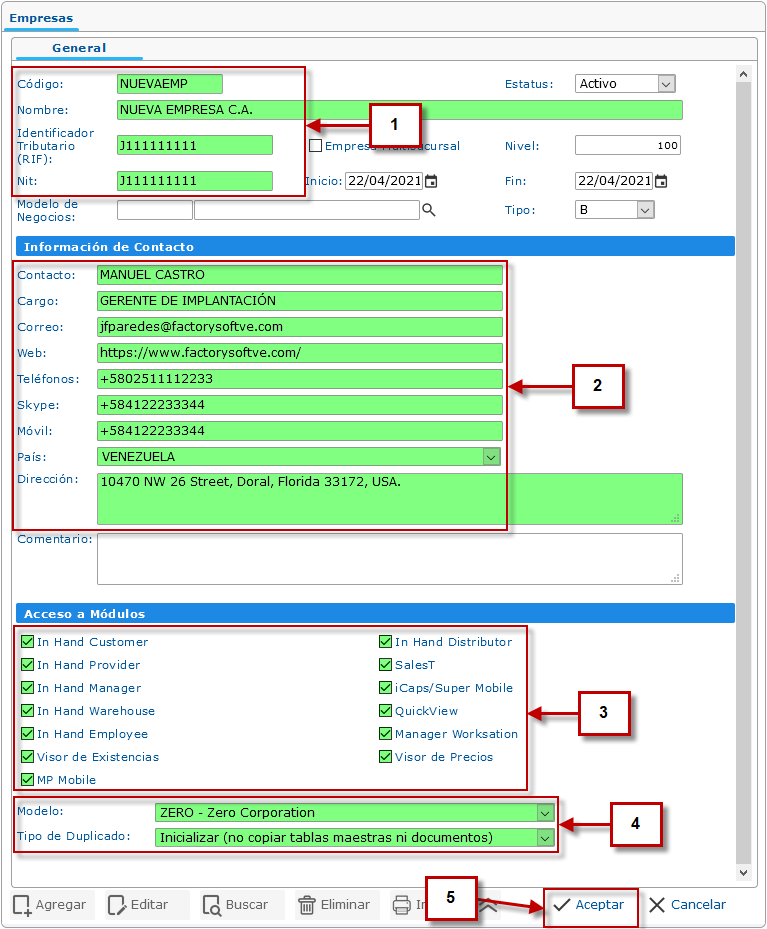Click the Fin date field
767x929 pixels.
point(614,181)
